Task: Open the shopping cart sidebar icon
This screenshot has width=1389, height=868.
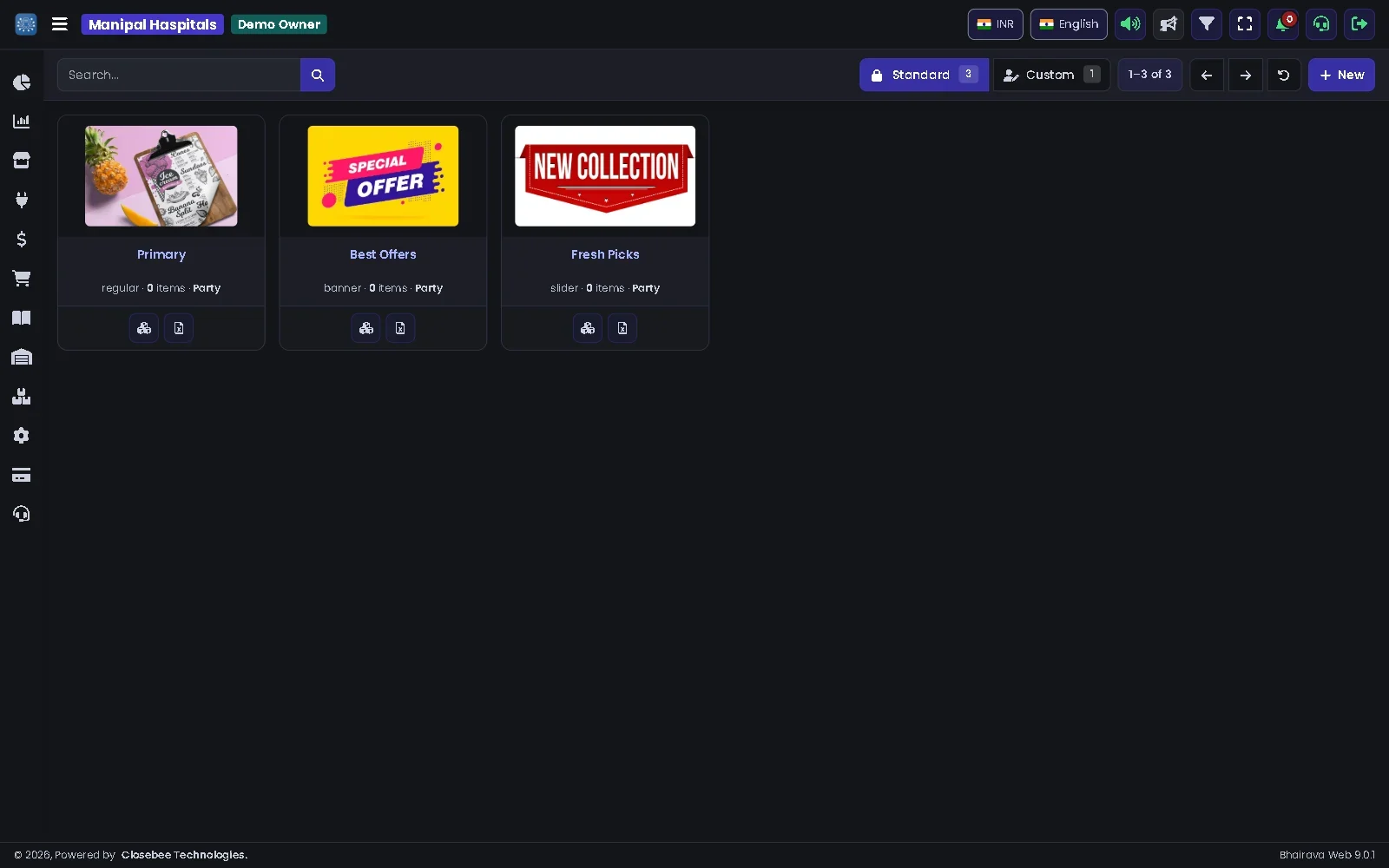Action: 22,279
